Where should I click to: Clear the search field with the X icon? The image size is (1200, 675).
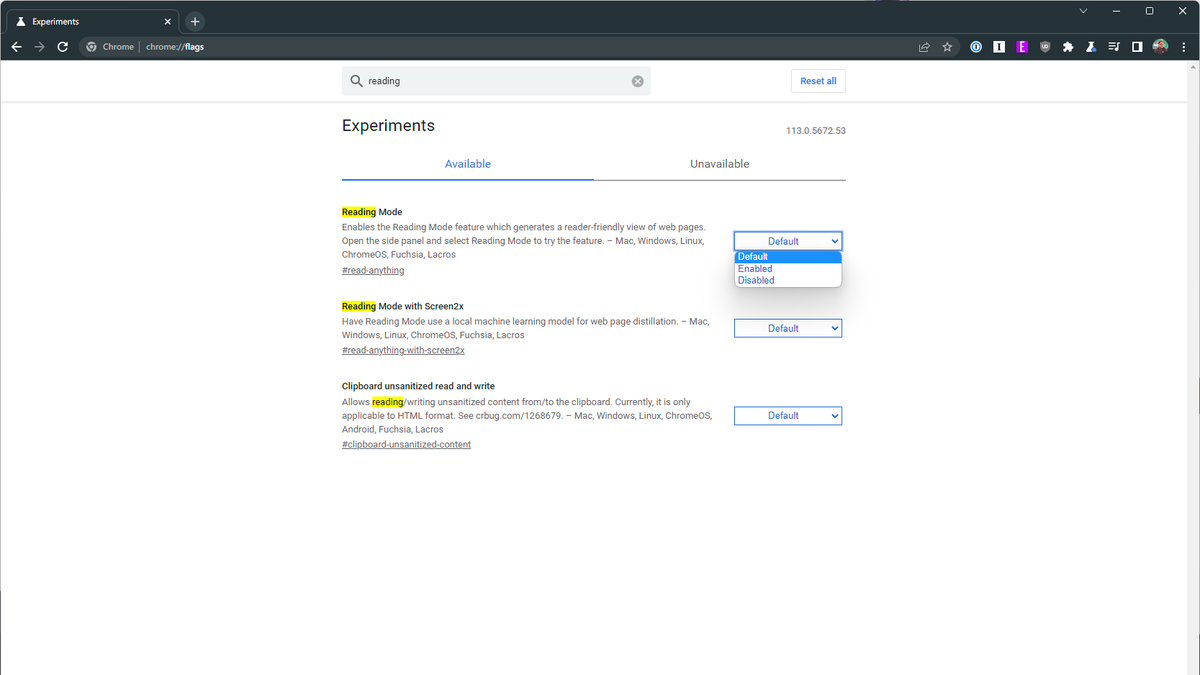point(637,81)
